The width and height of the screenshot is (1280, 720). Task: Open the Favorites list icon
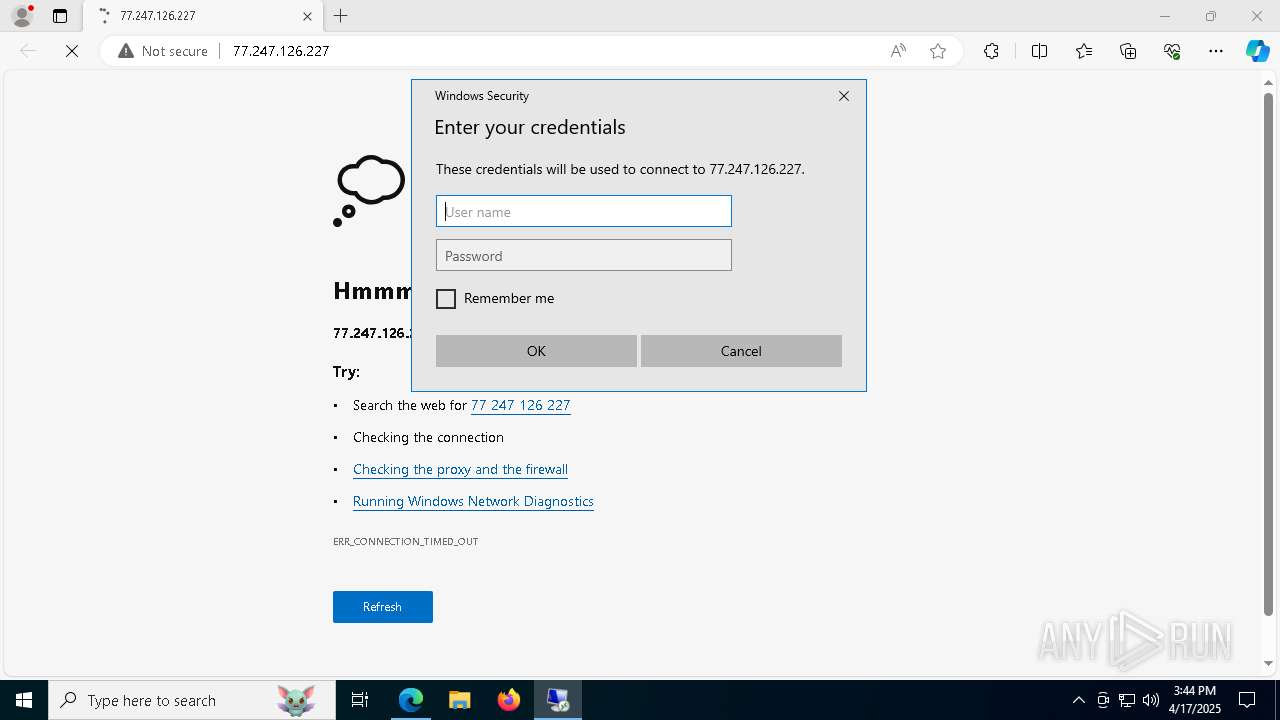(1084, 51)
